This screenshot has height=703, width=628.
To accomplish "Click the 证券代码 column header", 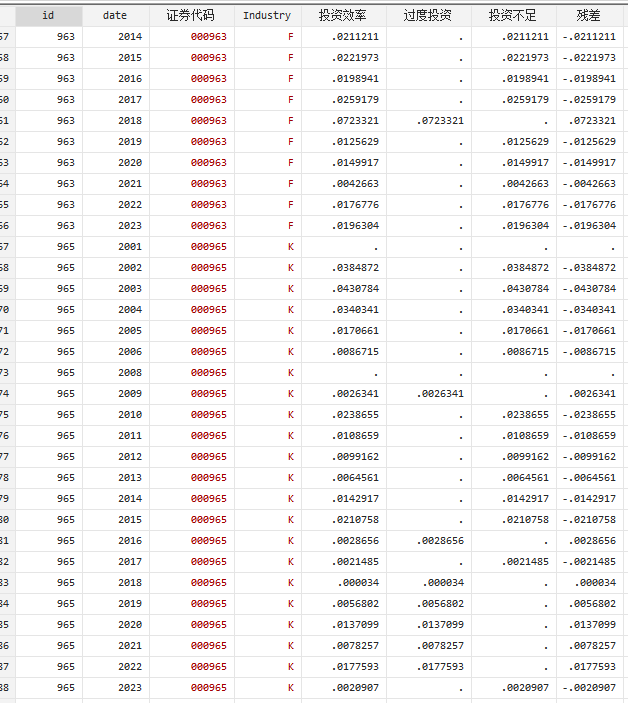I will 190,15.
